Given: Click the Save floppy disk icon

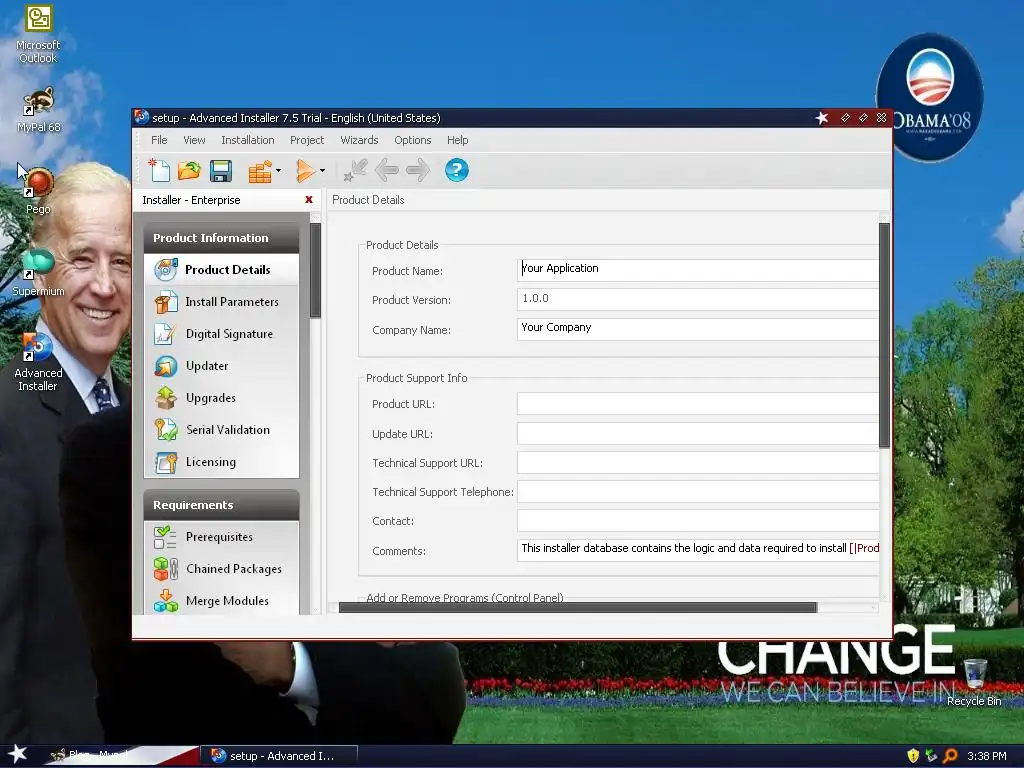Looking at the screenshot, I should [221, 171].
